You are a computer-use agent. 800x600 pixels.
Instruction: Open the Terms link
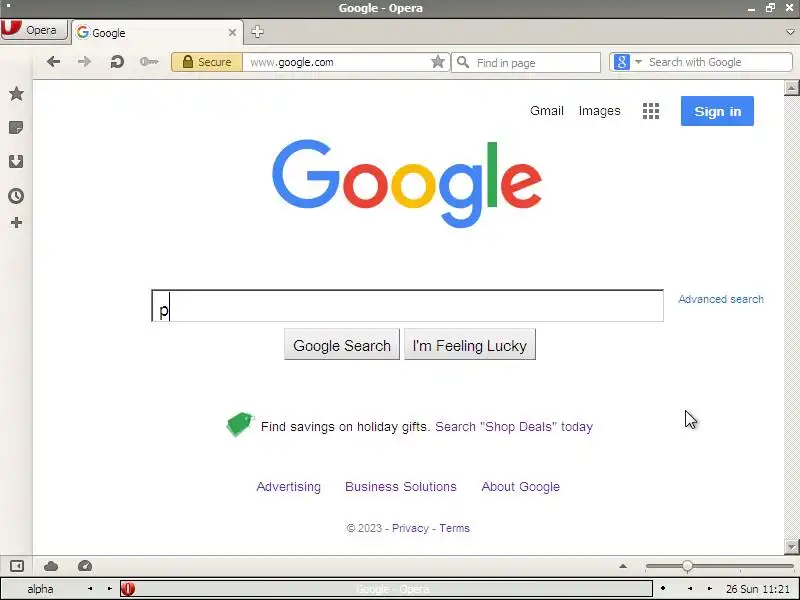pos(455,528)
